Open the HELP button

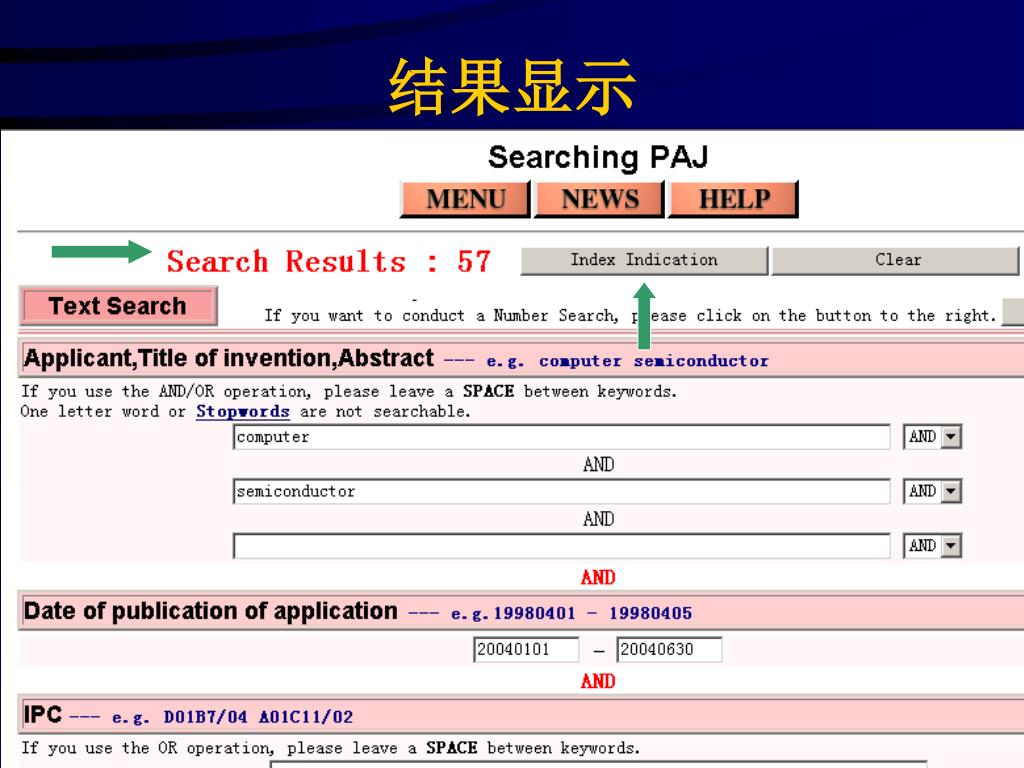pos(733,199)
